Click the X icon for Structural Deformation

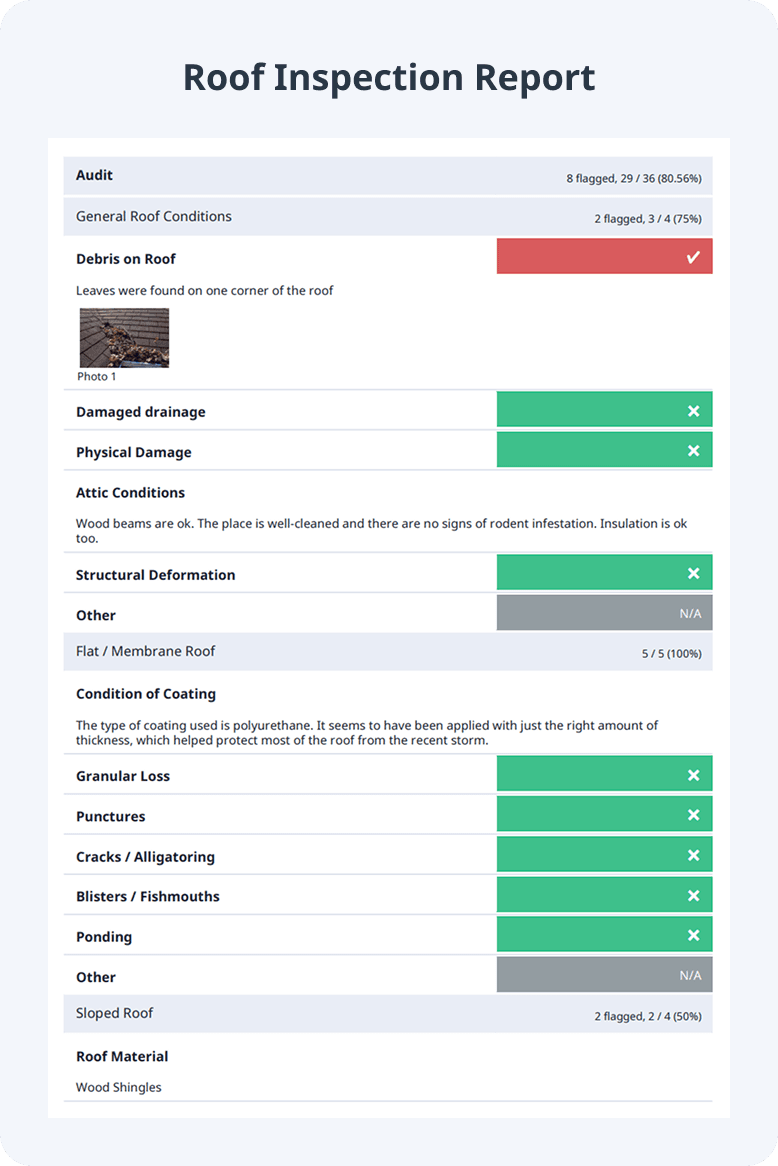point(693,573)
